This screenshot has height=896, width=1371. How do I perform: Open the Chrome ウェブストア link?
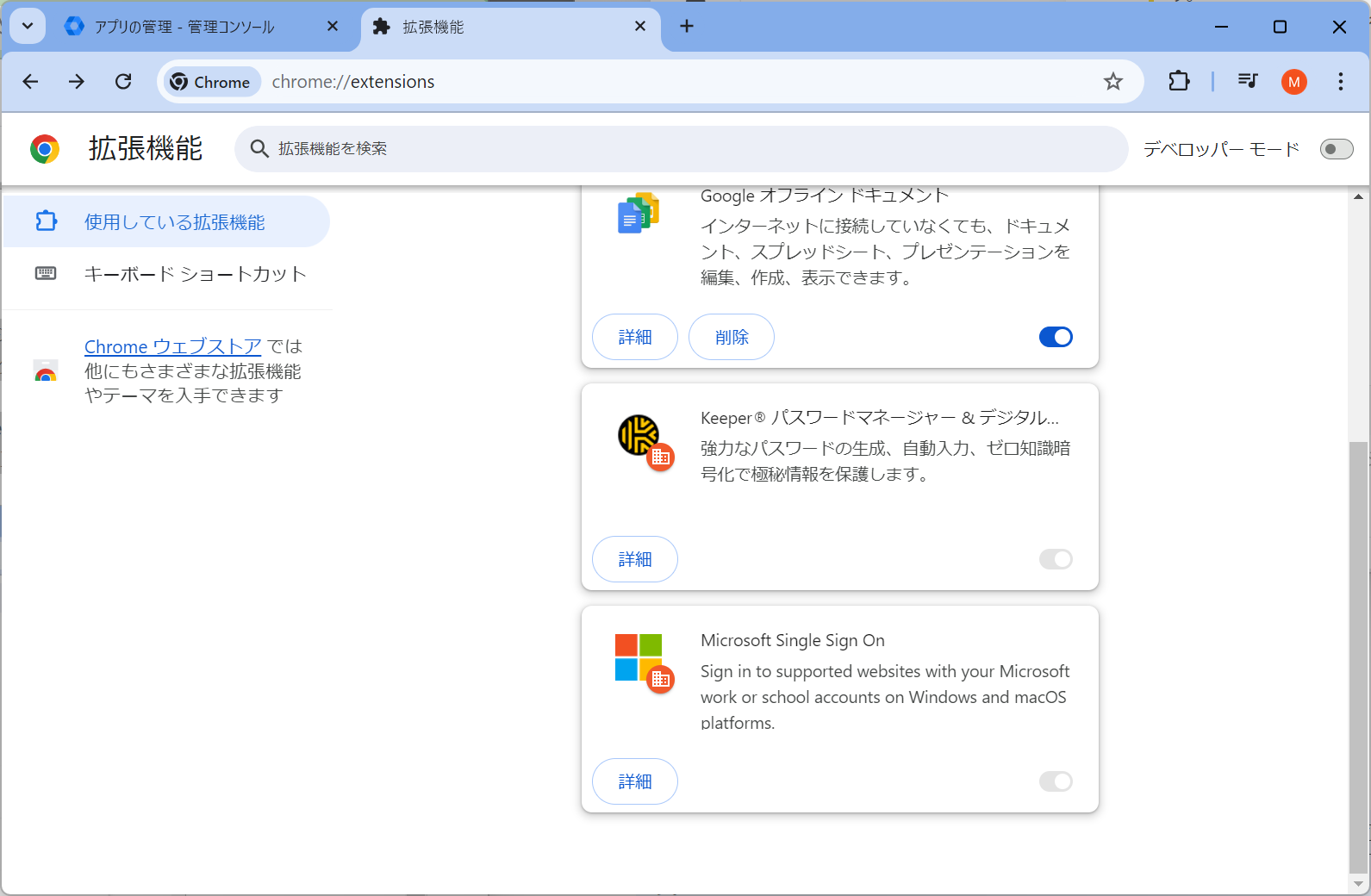tap(173, 346)
